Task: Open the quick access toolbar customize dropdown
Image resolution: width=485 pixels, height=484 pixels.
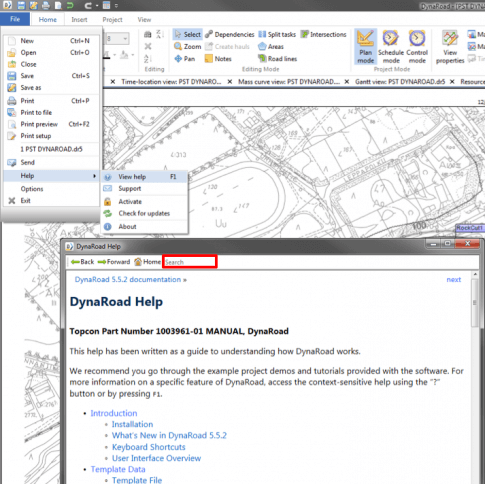Action: pyautogui.click(x=116, y=5)
